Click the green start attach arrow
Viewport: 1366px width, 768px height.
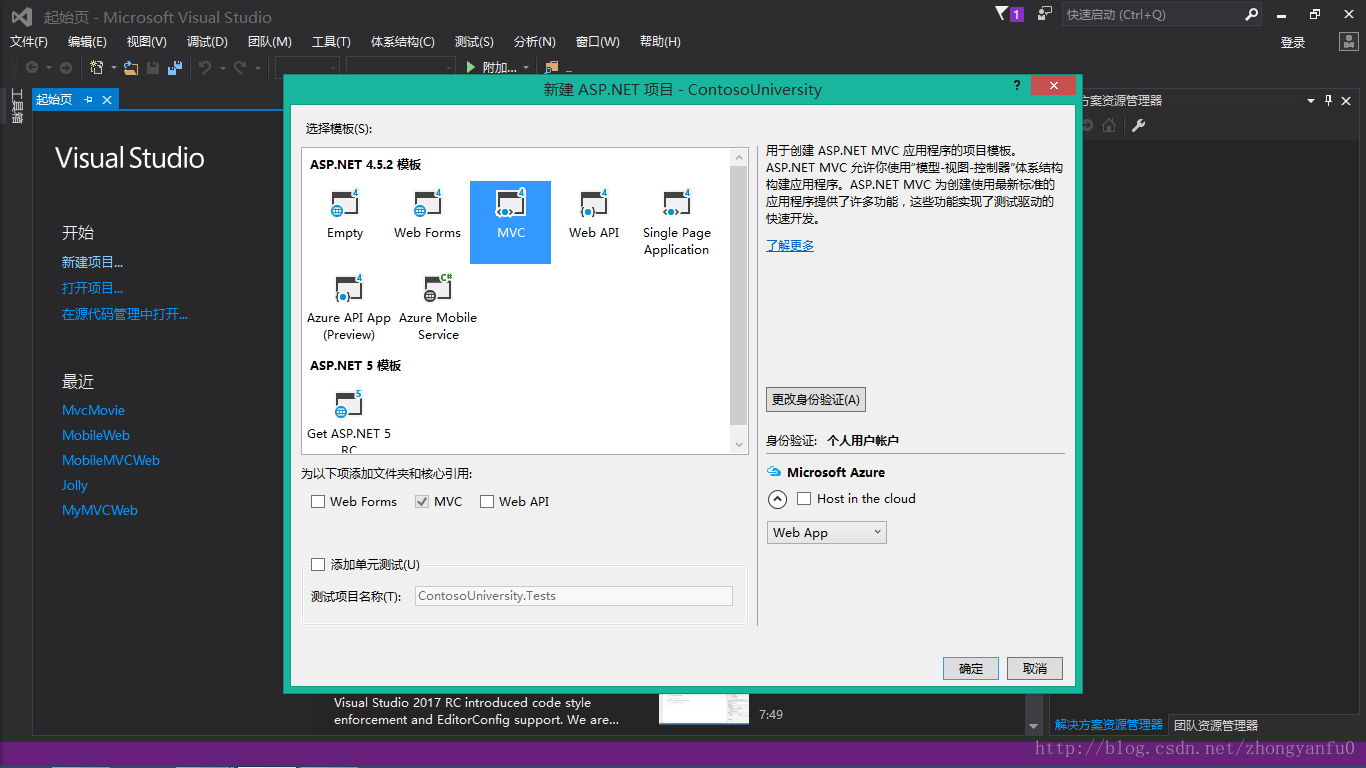(x=471, y=67)
